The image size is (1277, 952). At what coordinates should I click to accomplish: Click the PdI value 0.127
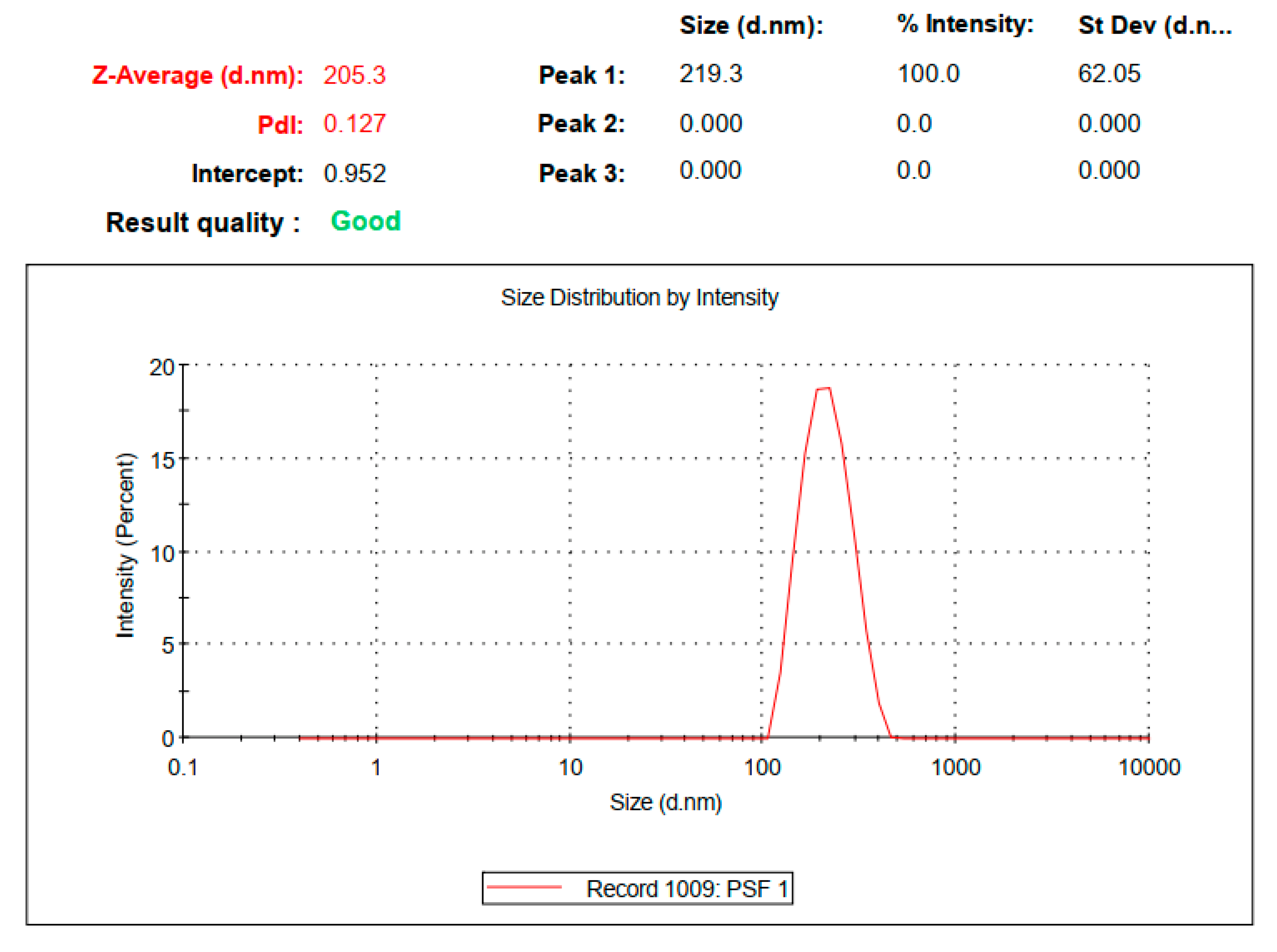(354, 123)
